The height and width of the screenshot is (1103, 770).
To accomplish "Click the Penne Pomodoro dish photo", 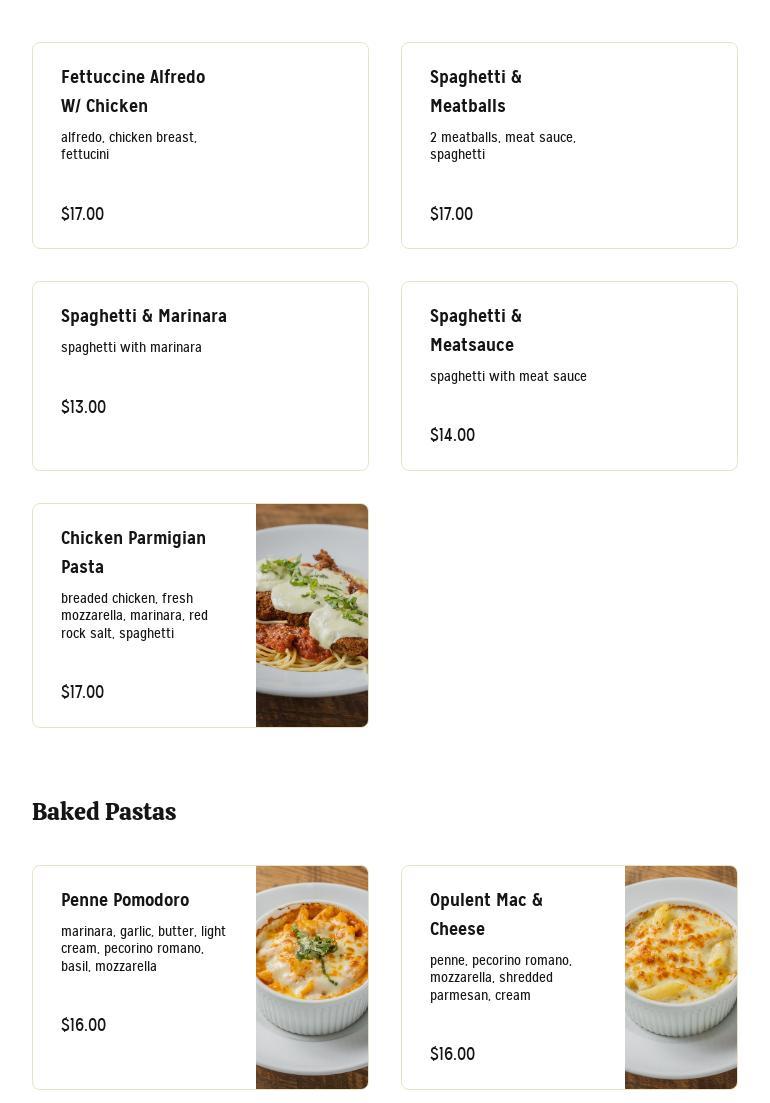I will coord(312,977).
